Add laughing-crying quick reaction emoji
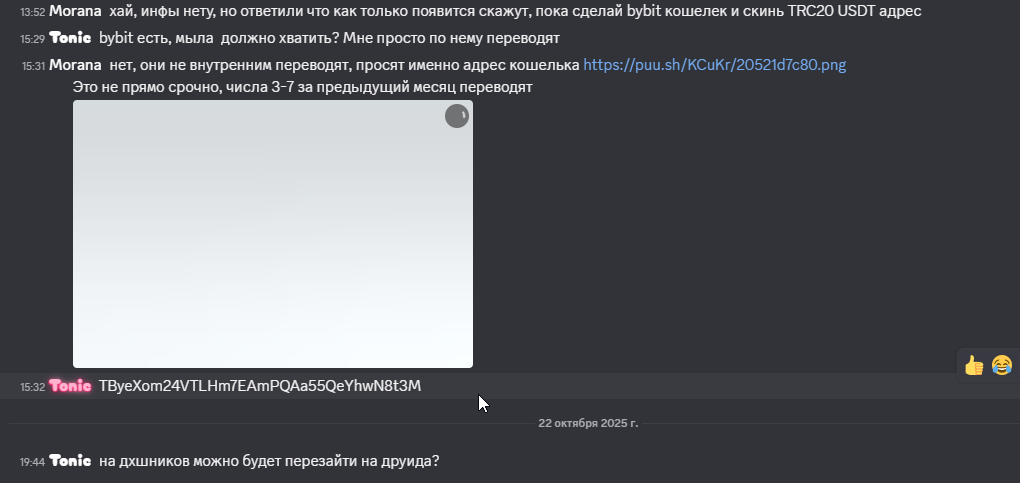1020x483 pixels. pos(1002,365)
